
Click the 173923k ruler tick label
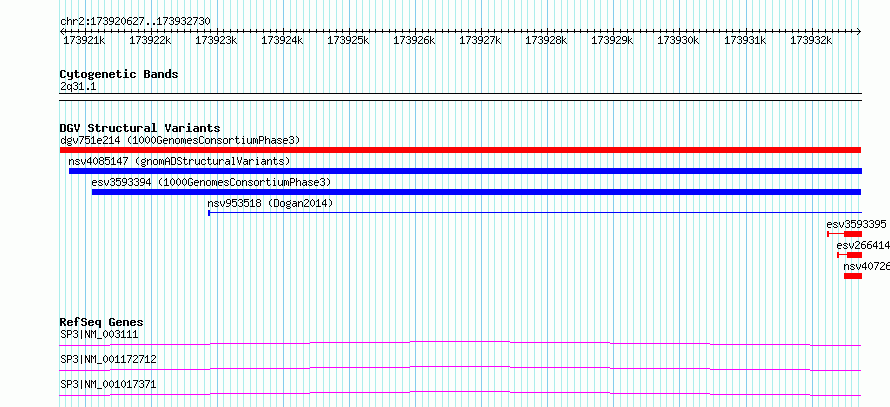click(216, 41)
